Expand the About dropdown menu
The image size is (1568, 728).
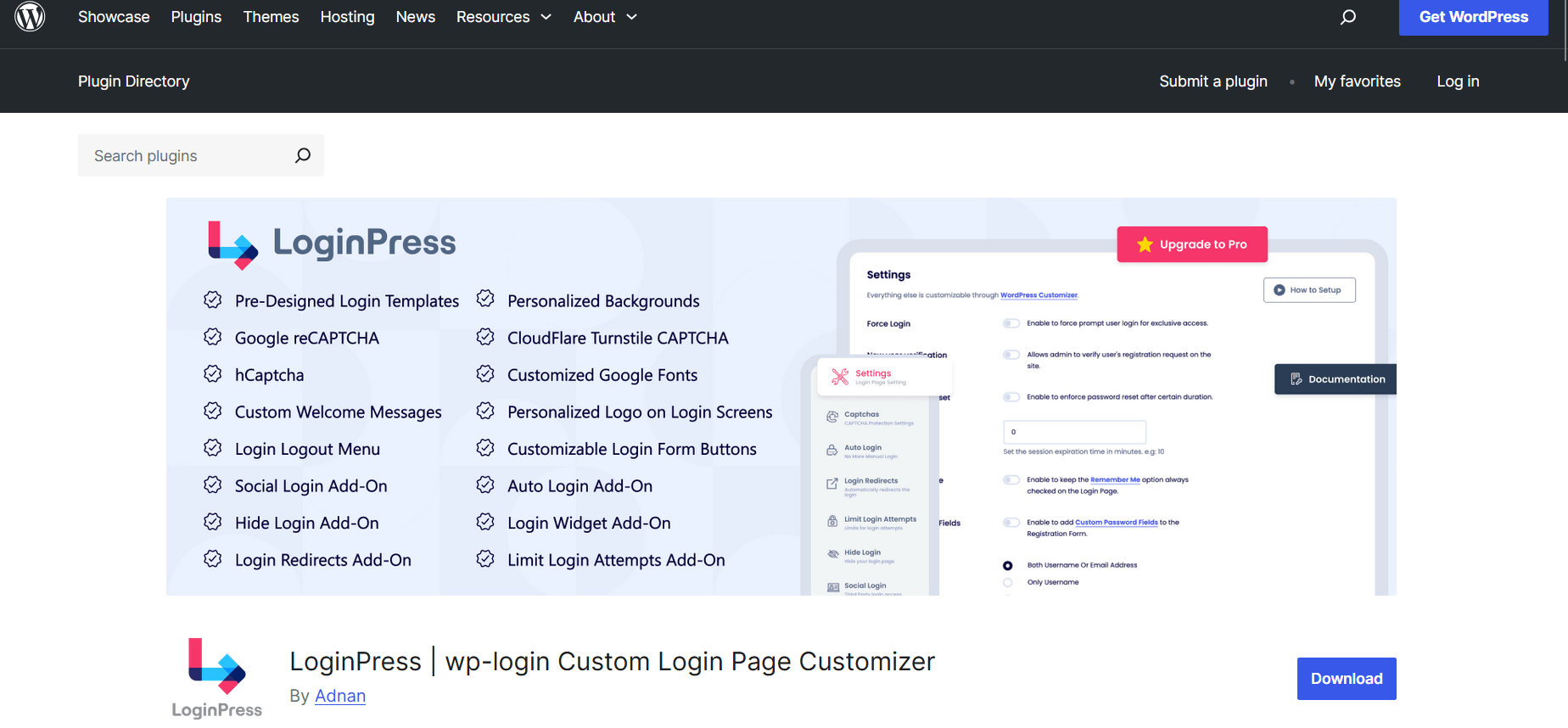(605, 17)
